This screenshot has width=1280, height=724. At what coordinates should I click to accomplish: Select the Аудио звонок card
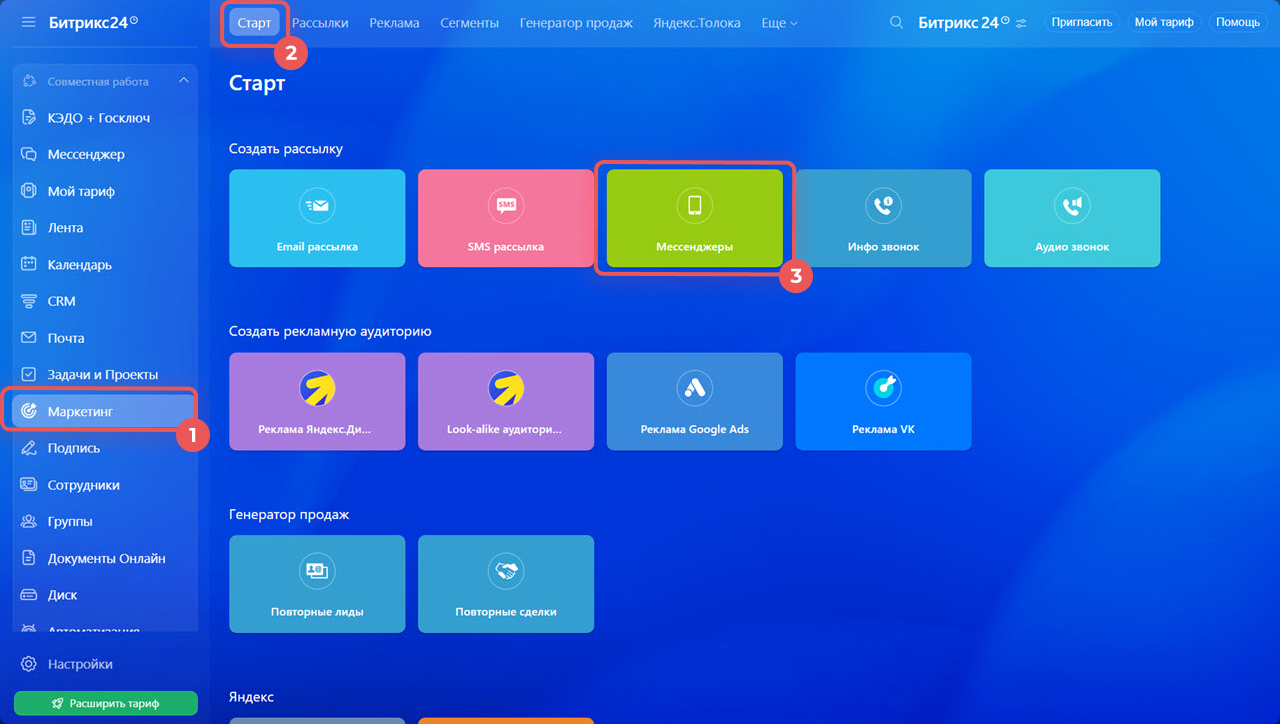pyautogui.click(x=1072, y=218)
